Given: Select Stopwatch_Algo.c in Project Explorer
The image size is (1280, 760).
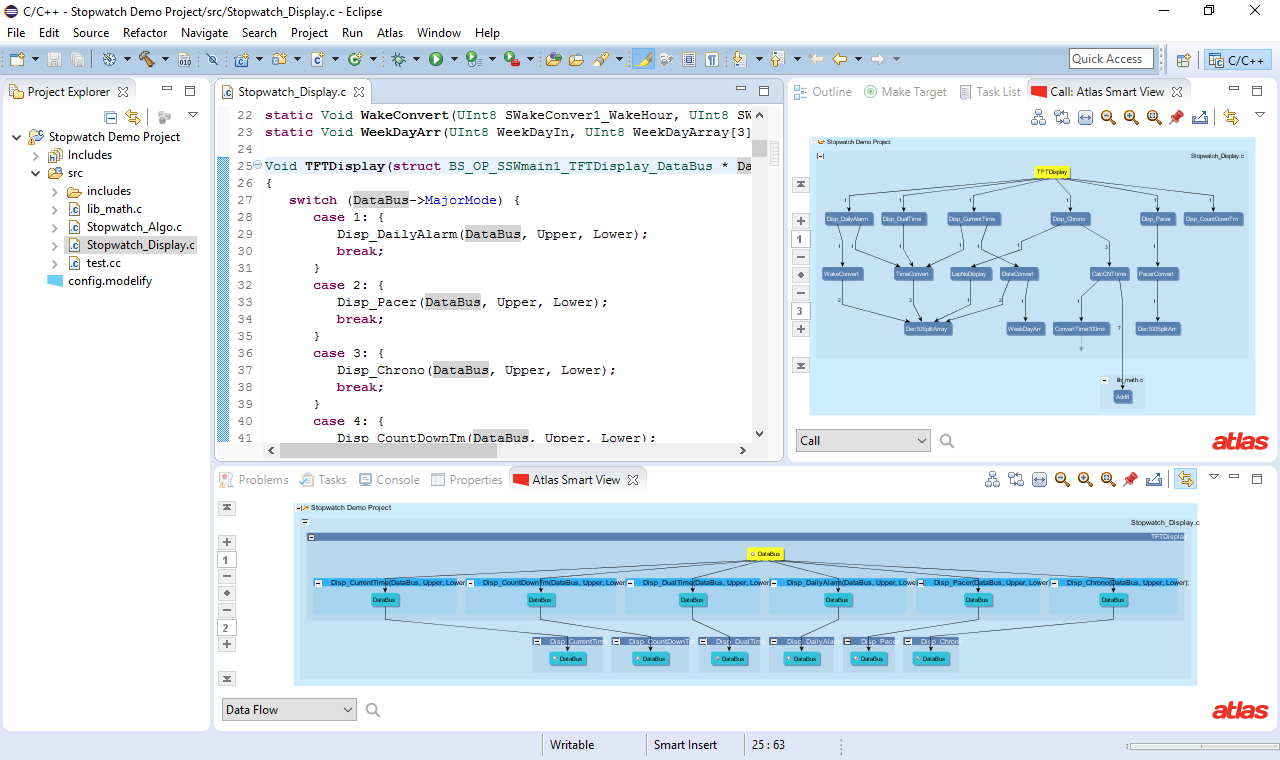Looking at the screenshot, I should 134,227.
